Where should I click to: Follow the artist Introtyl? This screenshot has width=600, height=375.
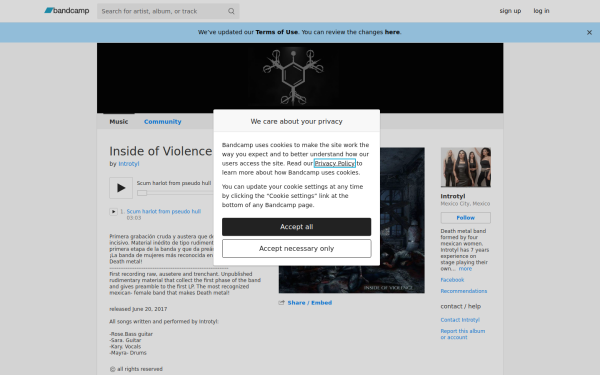[x=466, y=218]
